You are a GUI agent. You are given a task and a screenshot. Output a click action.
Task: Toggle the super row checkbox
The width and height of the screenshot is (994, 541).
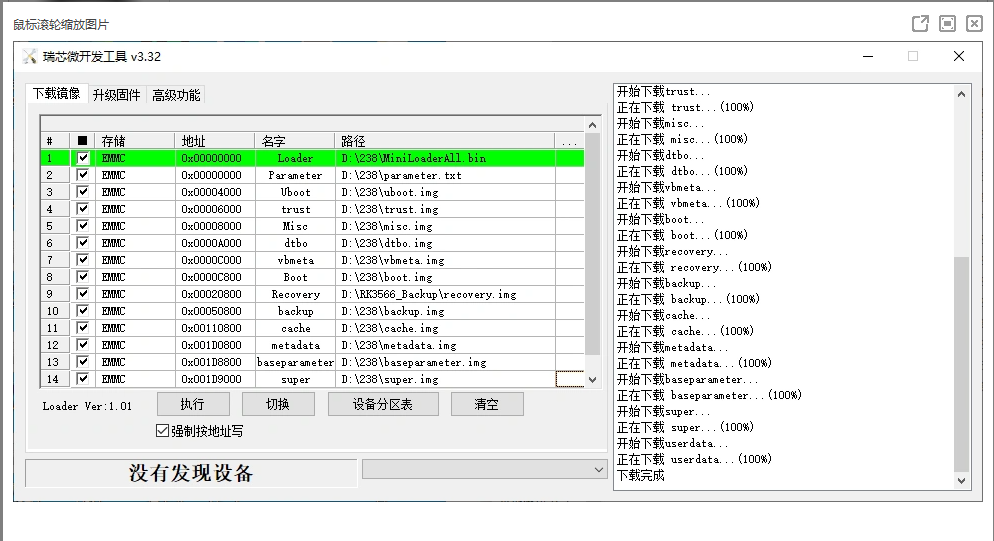click(83, 379)
